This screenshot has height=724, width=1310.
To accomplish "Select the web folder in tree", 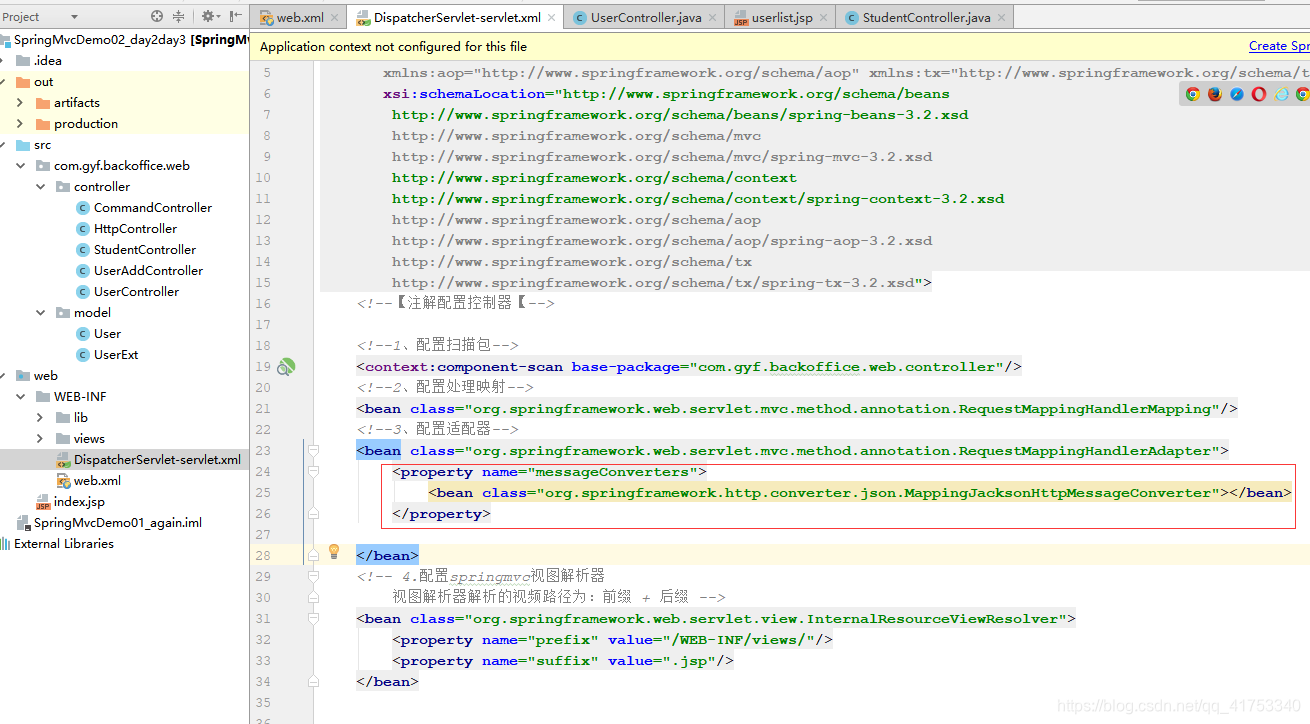I will point(46,376).
